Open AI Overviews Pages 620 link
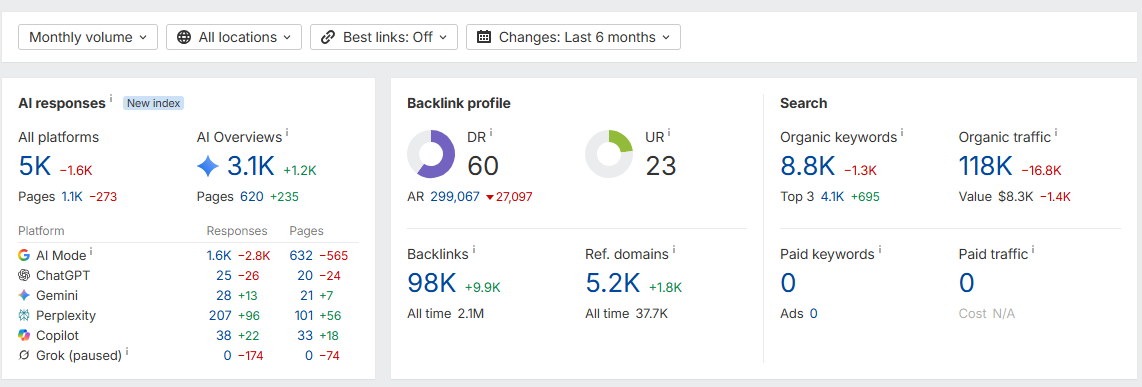This screenshot has height=387, width=1142. [252, 197]
